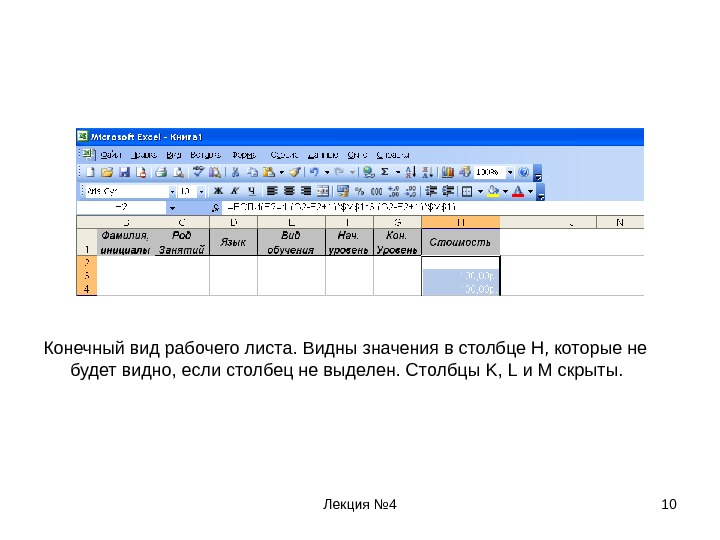Click the Borders button

[x=467, y=191]
